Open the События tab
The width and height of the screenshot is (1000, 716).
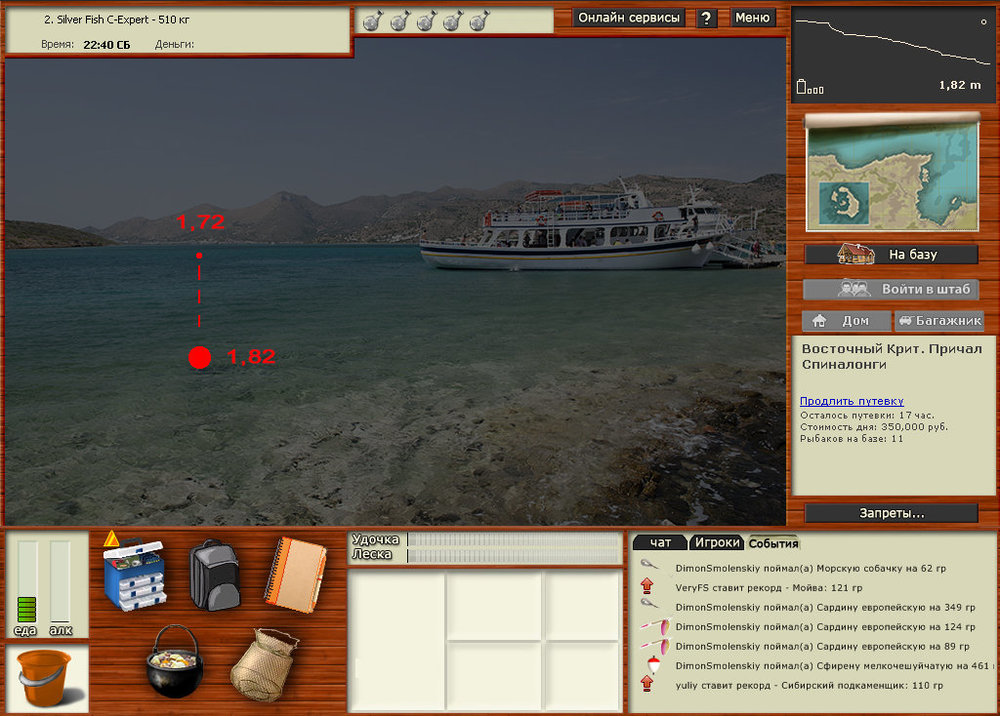773,542
